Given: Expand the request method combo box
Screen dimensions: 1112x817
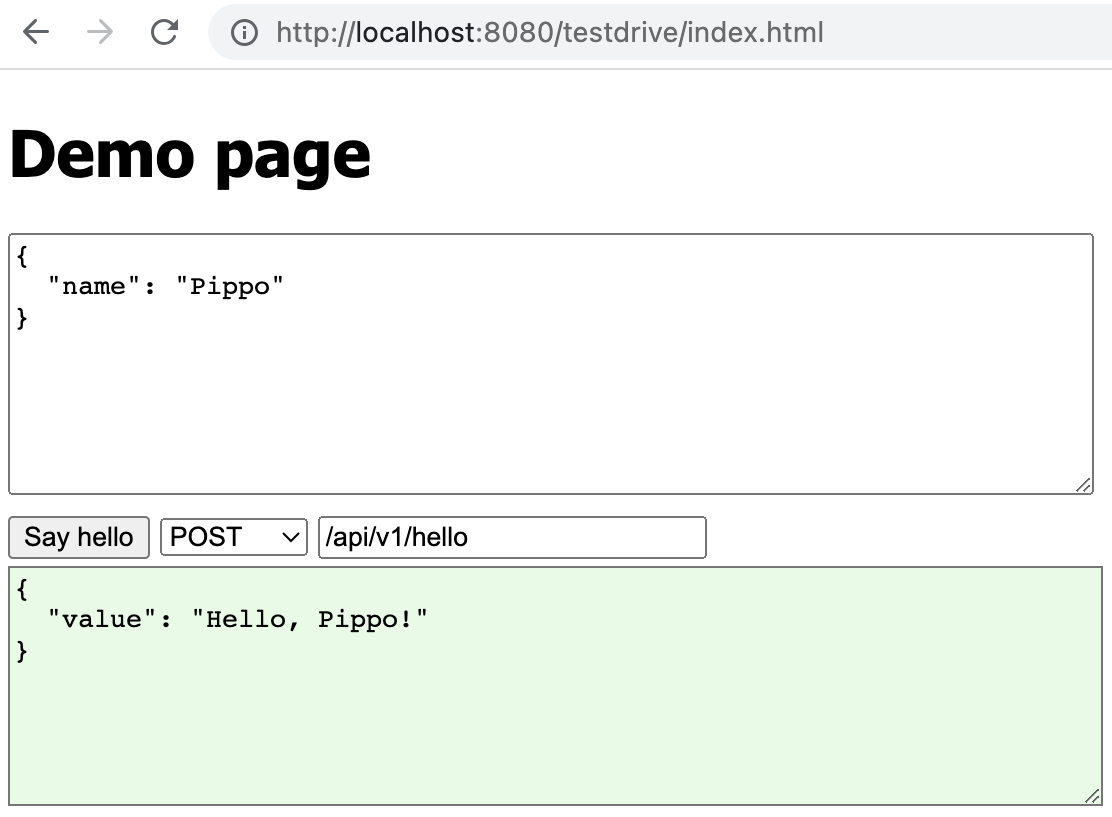Looking at the screenshot, I should tap(233, 537).
